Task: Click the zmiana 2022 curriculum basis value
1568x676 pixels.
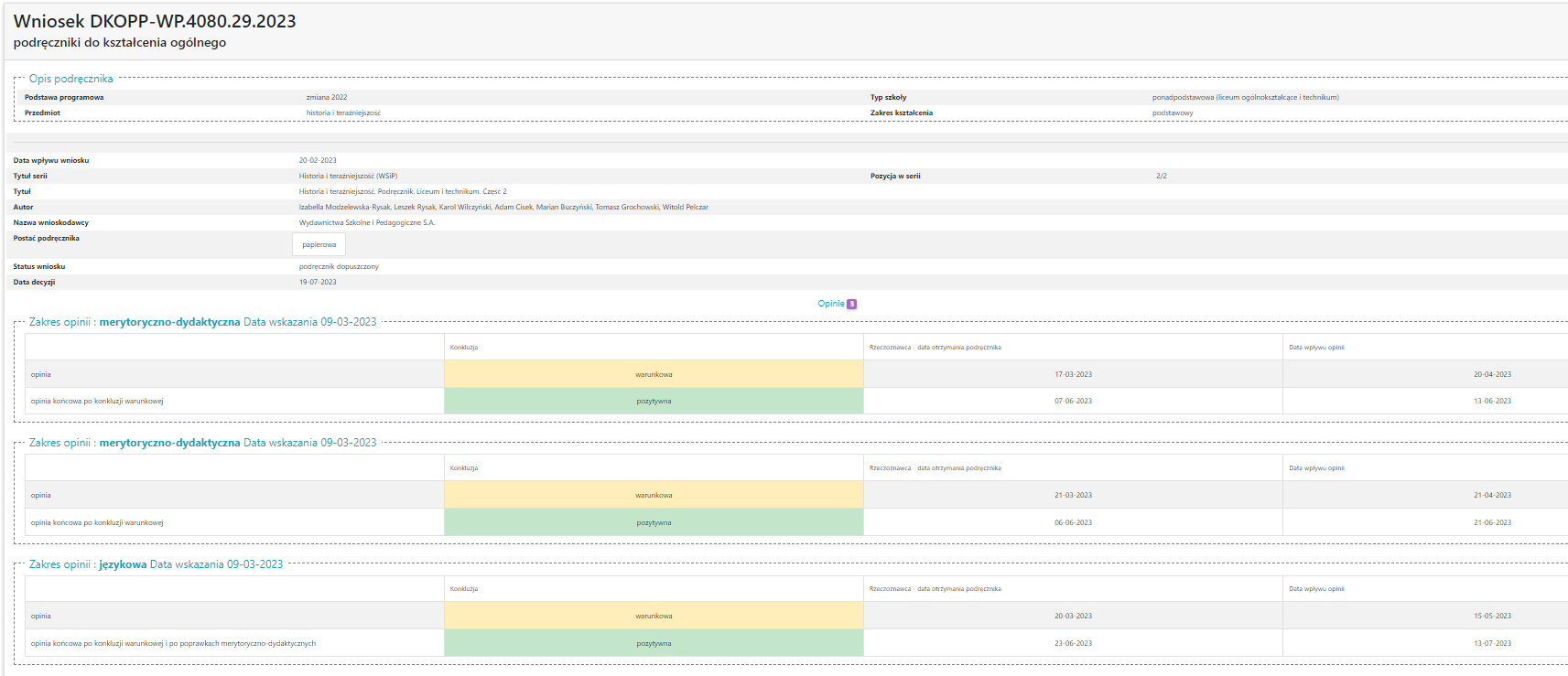Action: point(327,97)
